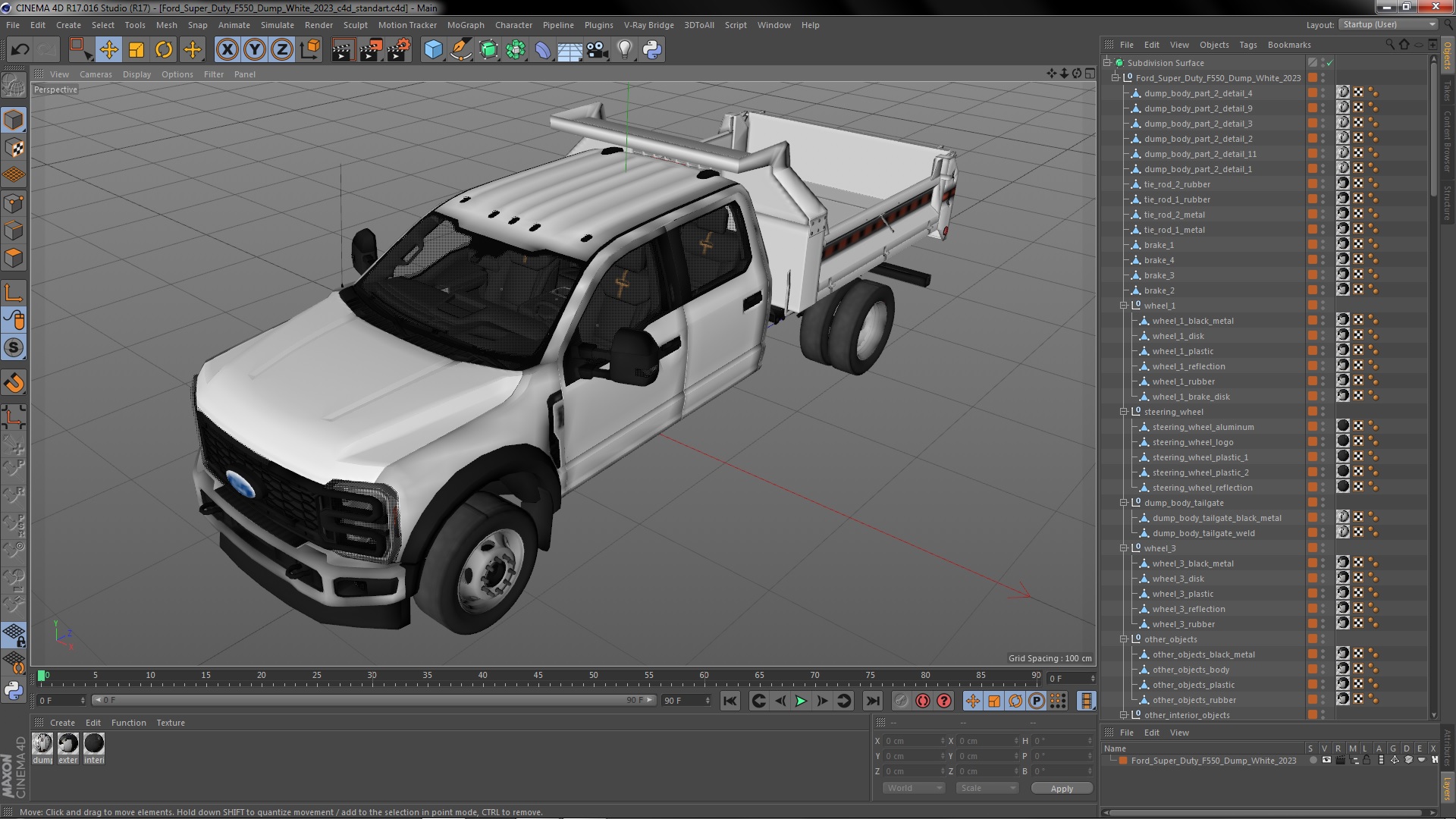Open material manager Texture menu

point(171,723)
